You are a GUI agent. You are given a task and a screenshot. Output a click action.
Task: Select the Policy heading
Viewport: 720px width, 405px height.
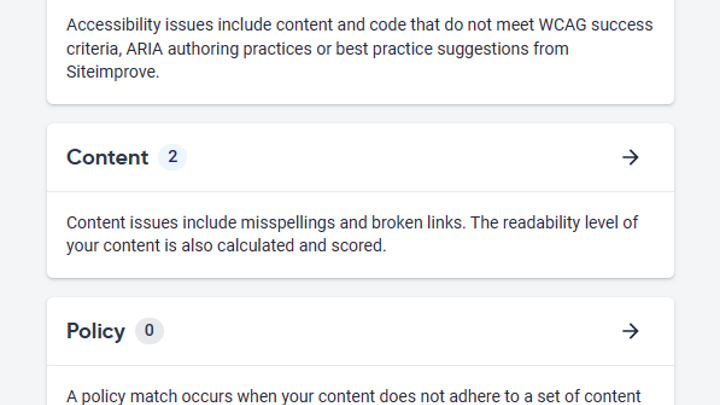click(x=96, y=331)
